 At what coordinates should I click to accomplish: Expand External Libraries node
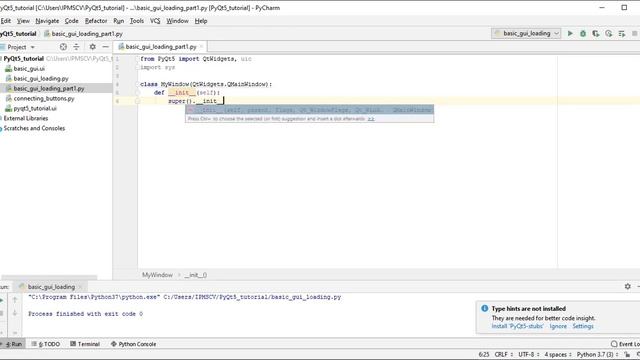(x=25, y=118)
